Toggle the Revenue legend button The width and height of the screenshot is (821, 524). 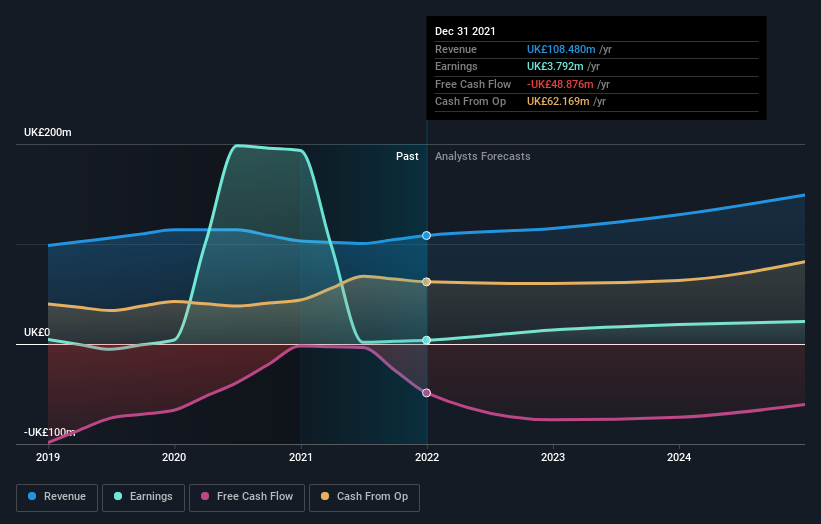(x=57, y=497)
